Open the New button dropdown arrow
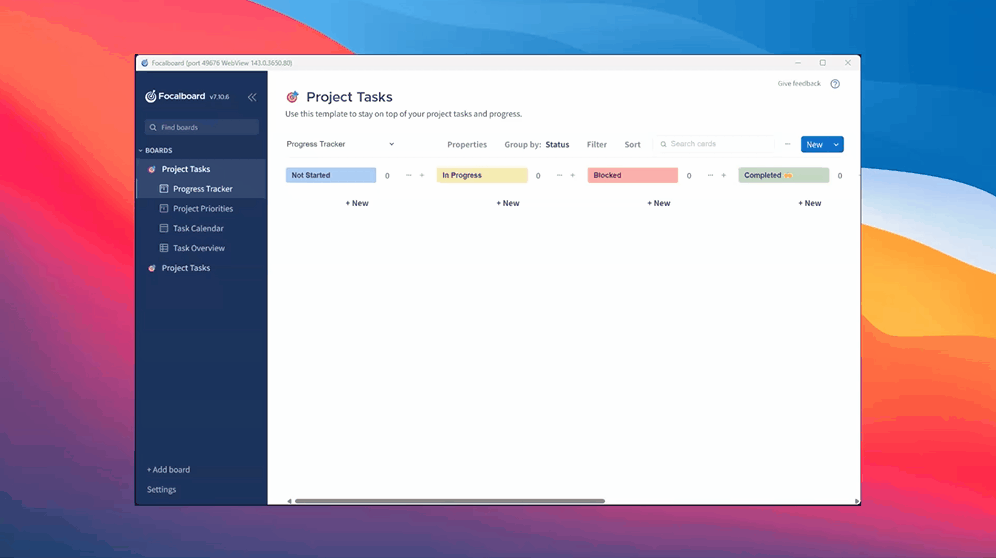The width and height of the screenshot is (996, 558). pos(836,145)
